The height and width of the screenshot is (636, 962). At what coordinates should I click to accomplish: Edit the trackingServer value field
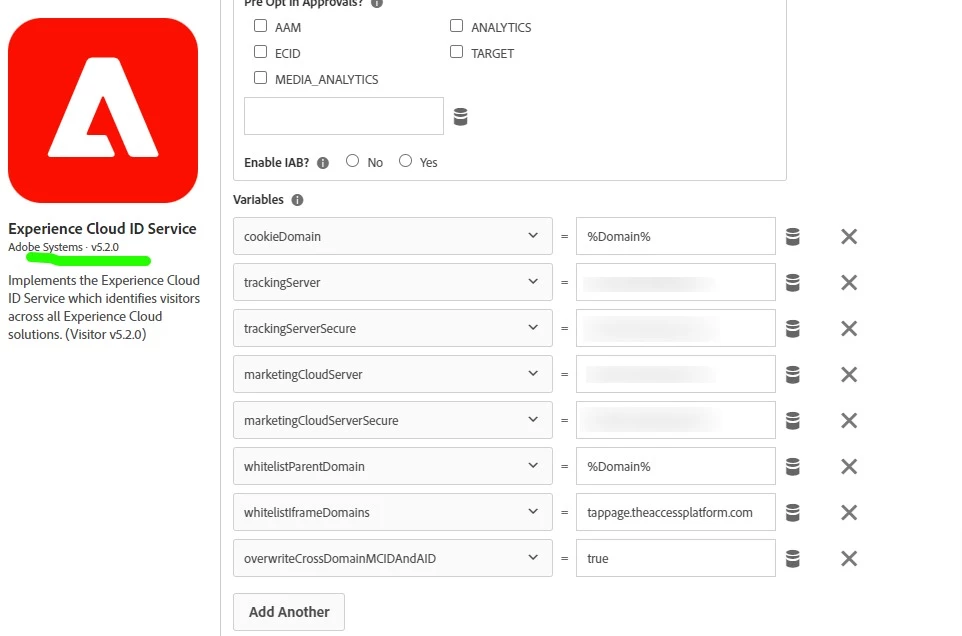[675, 282]
